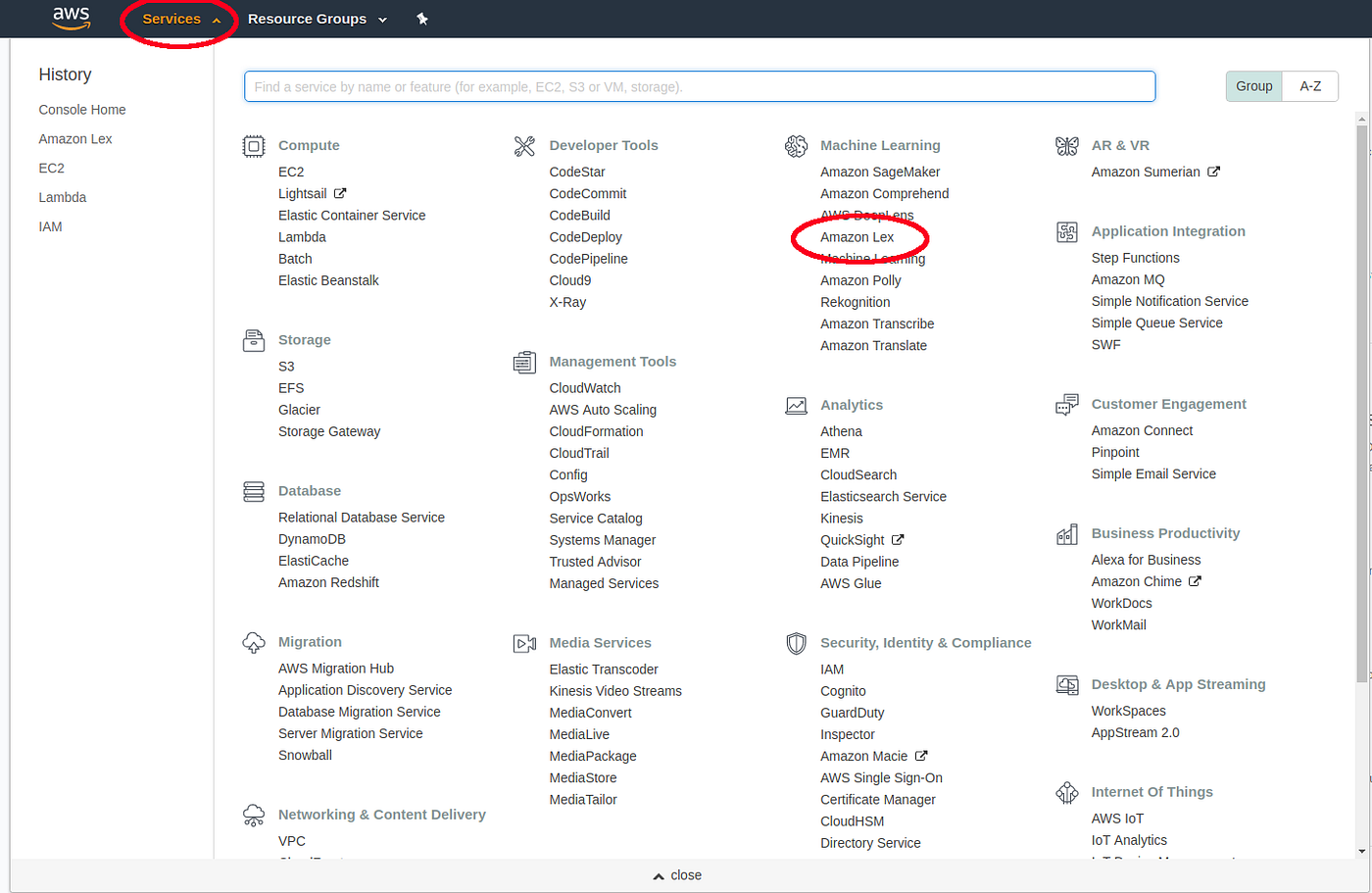Open Snowball under Migration
The image size is (1372, 893).
tap(305, 756)
